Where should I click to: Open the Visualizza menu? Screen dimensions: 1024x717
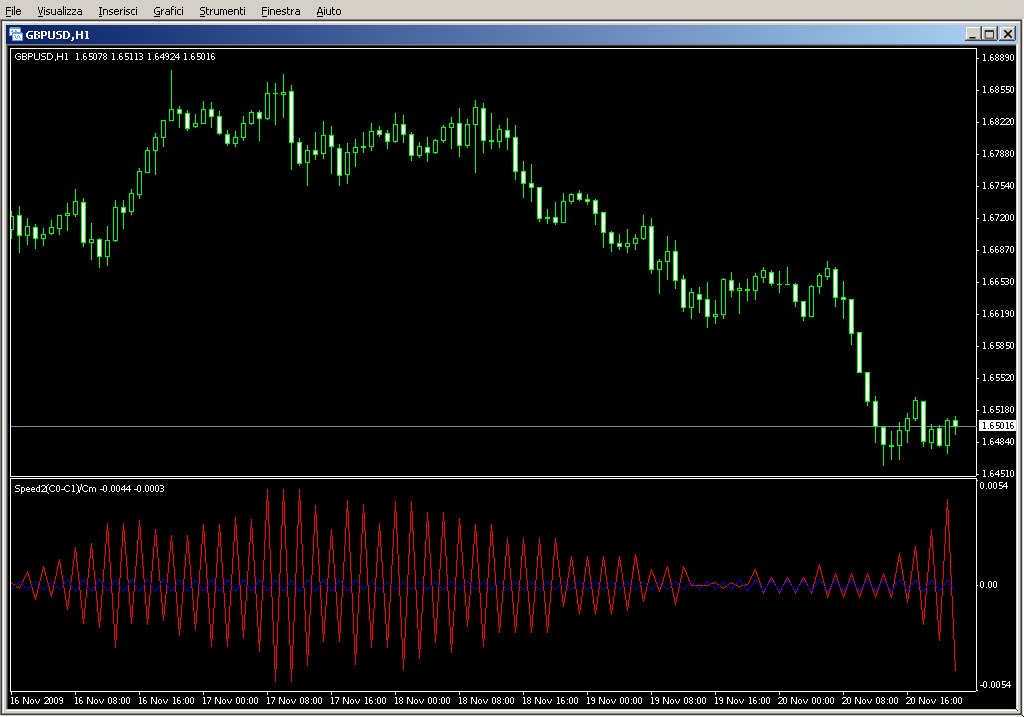[x=60, y=11]
